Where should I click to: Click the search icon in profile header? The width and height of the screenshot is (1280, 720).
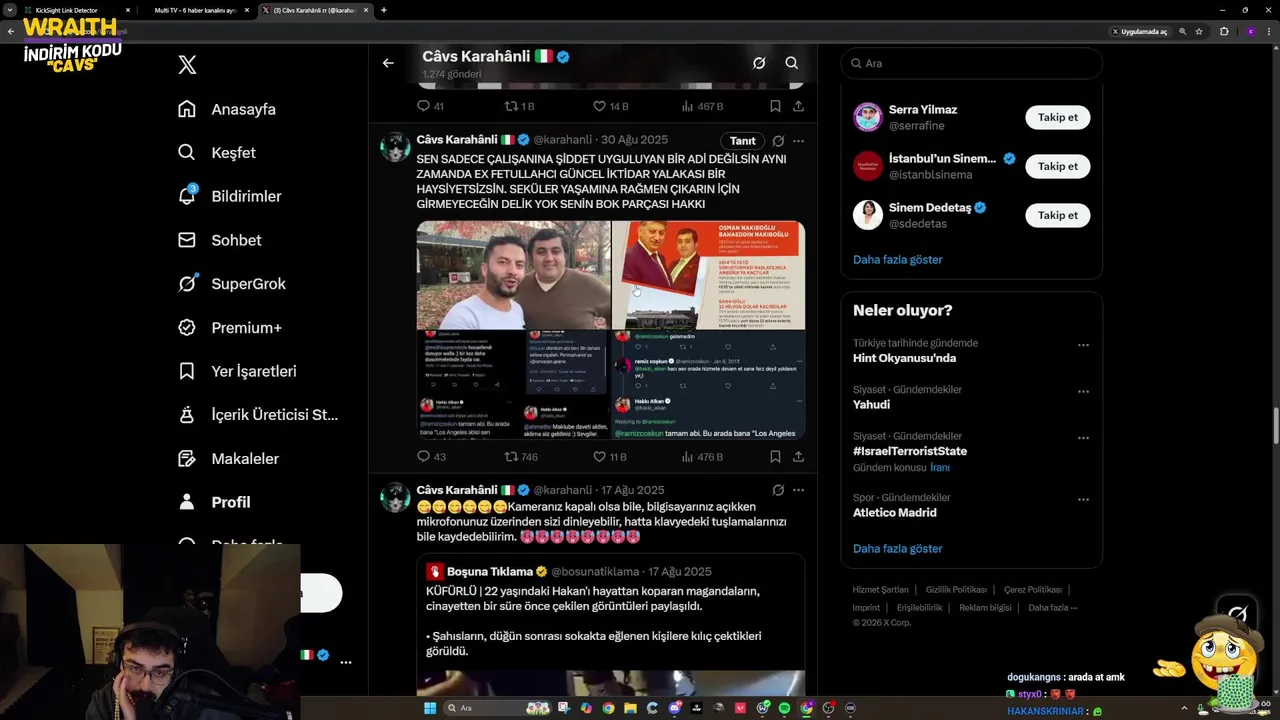pyautogui.click(x=791, y=63)
